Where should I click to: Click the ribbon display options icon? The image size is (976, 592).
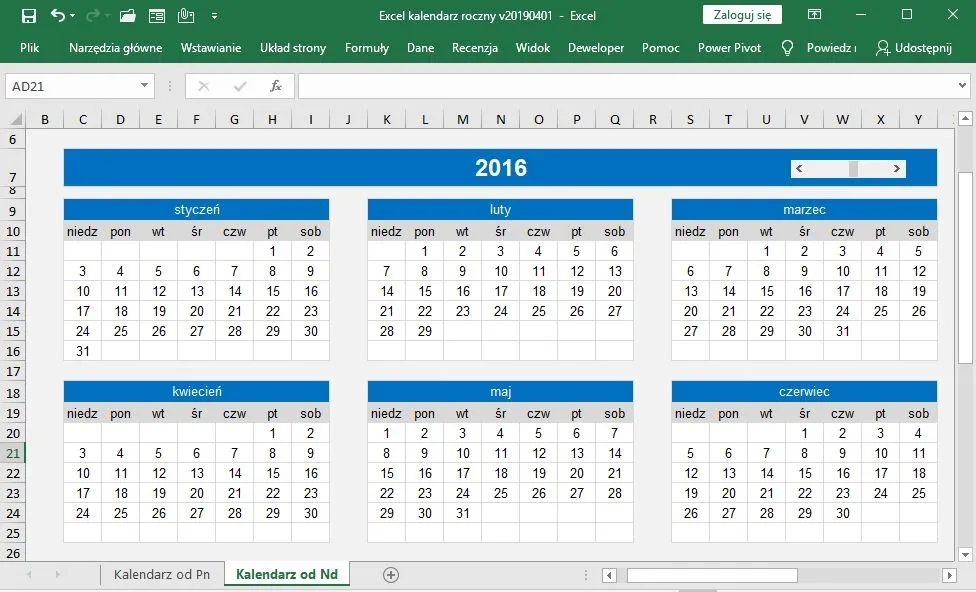tap(815, 15)
